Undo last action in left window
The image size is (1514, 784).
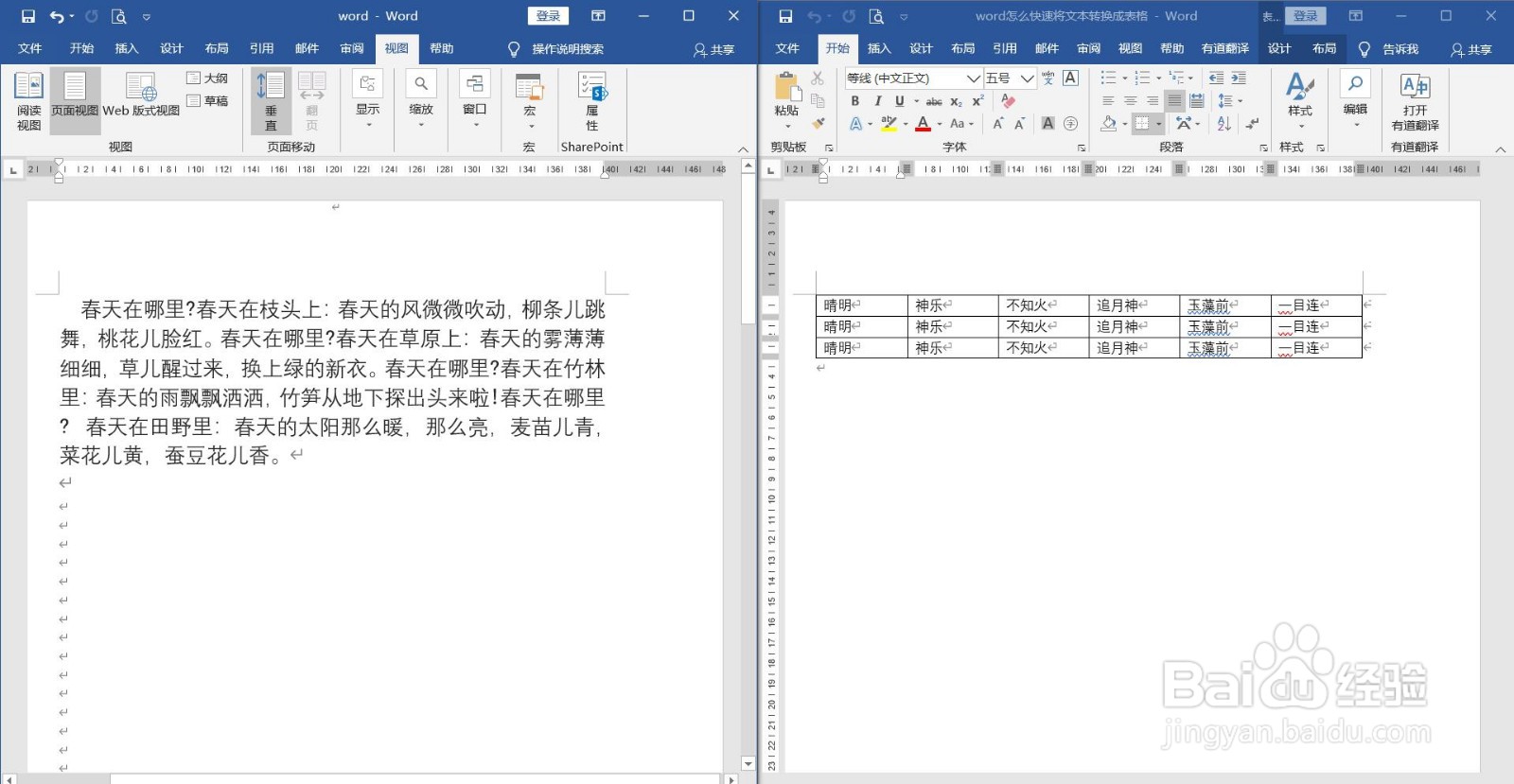[57, 16]
